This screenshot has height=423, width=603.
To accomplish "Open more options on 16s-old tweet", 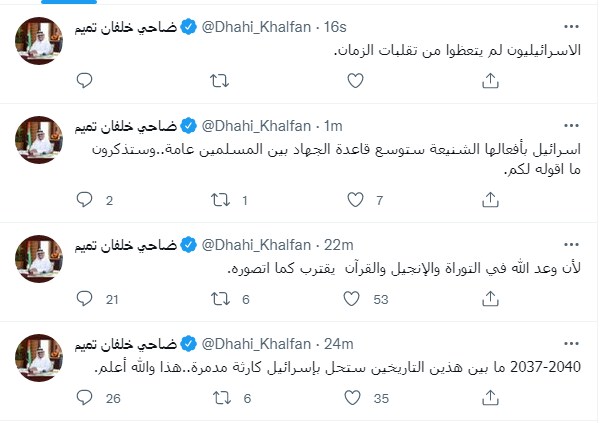I will [573, 25].
